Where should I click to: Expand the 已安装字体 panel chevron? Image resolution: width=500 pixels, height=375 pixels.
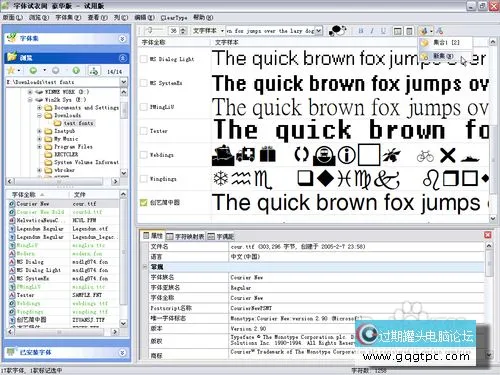click(x=122, y=352)
